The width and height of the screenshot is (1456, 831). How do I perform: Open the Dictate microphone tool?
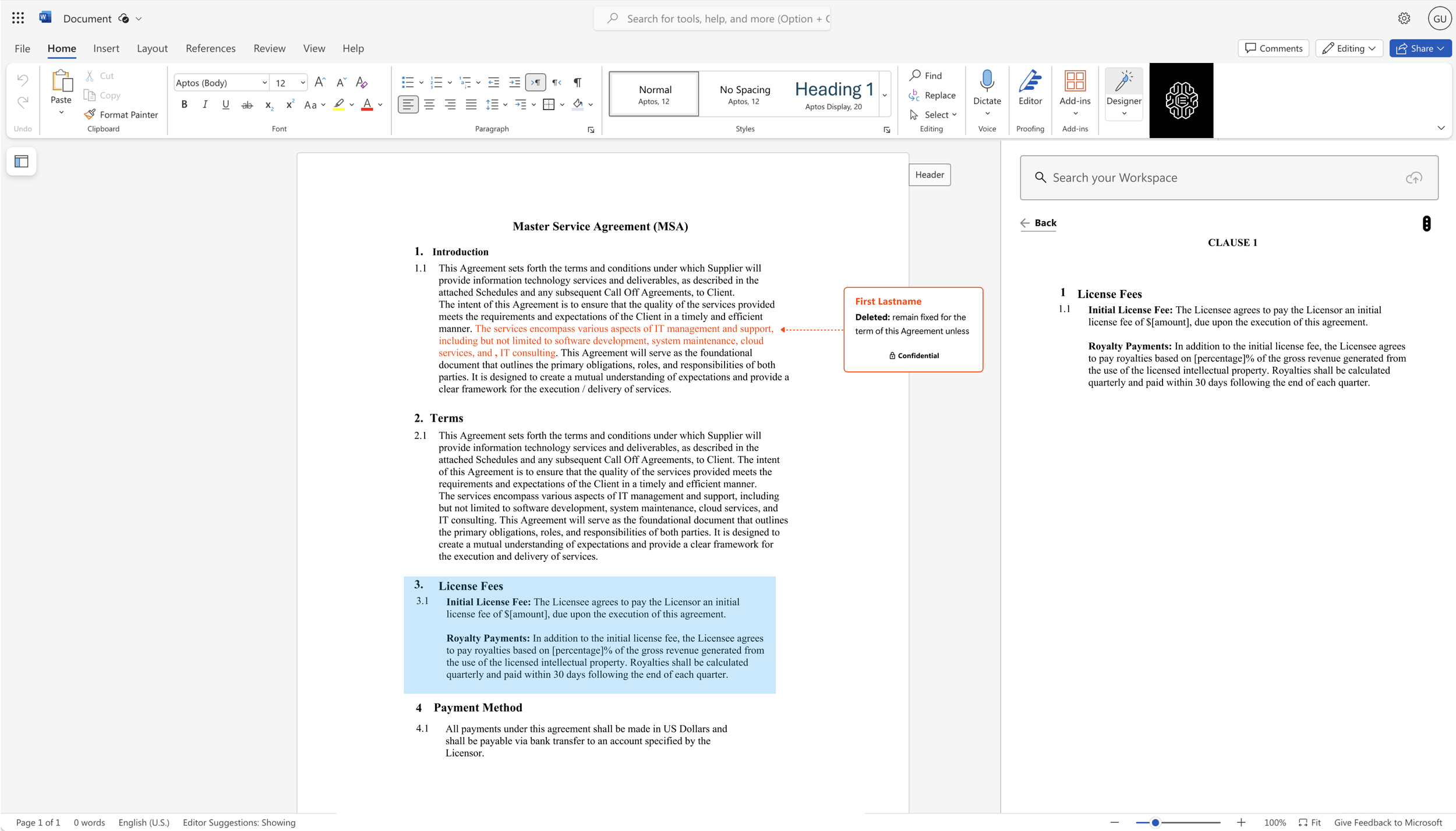(987, 82)
